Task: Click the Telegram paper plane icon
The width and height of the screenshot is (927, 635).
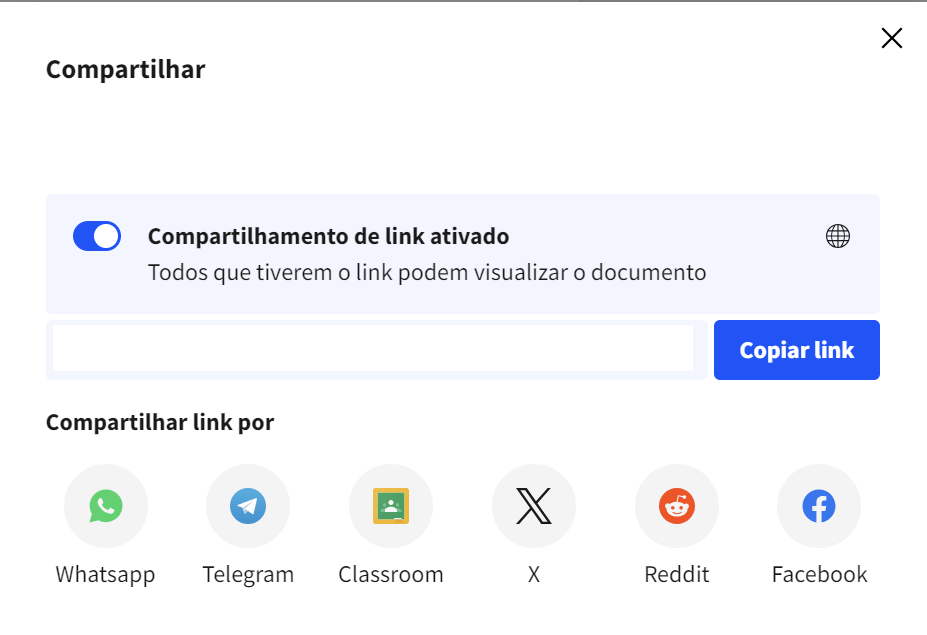Action: pyautogui.click(x=248, y=506)
